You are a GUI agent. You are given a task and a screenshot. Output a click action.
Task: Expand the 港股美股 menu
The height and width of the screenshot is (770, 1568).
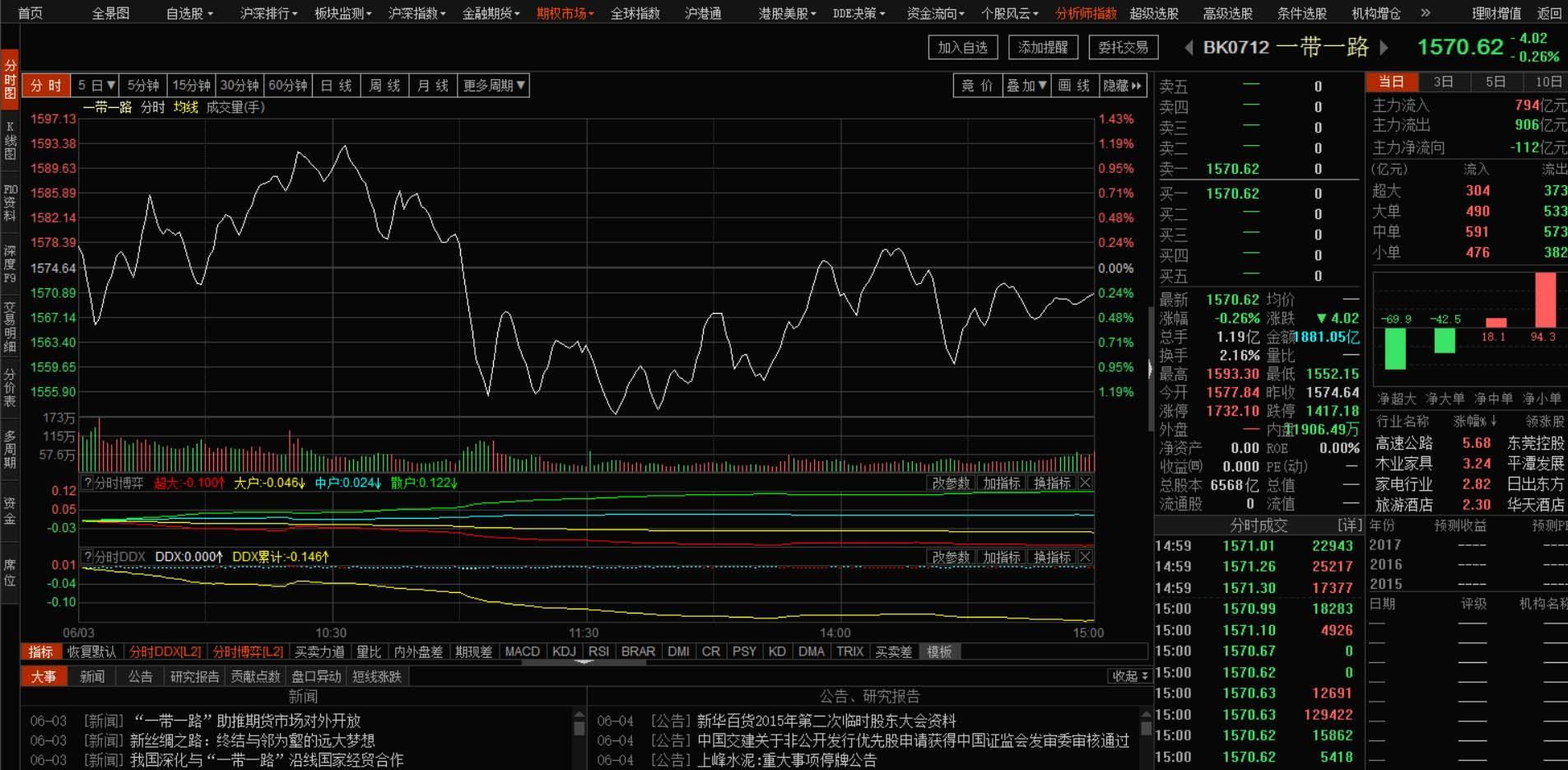pyautogui.click(x=787, y=13)
